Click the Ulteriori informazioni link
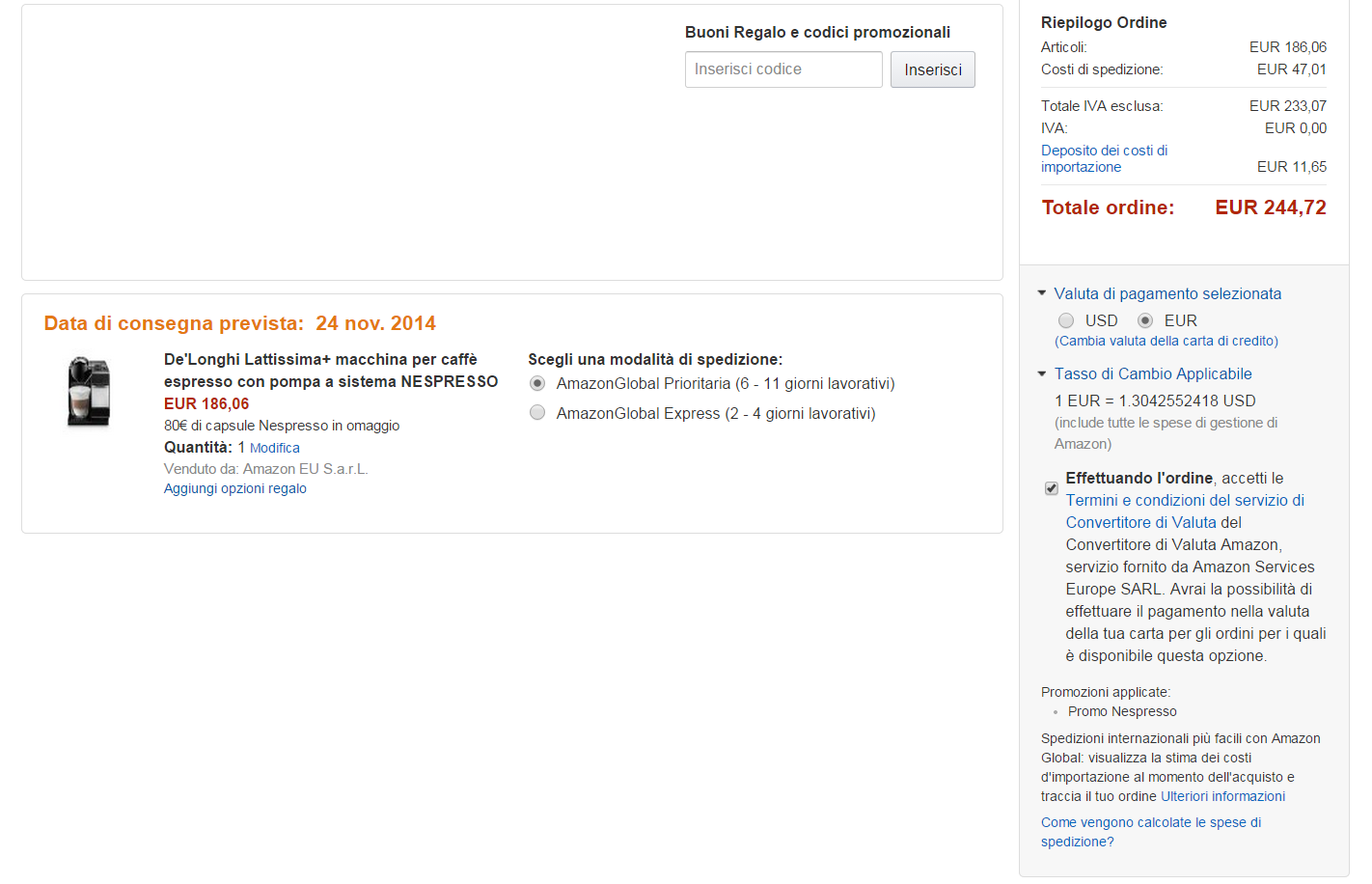Screen dimensions: 1372x884 [1222, 796]
